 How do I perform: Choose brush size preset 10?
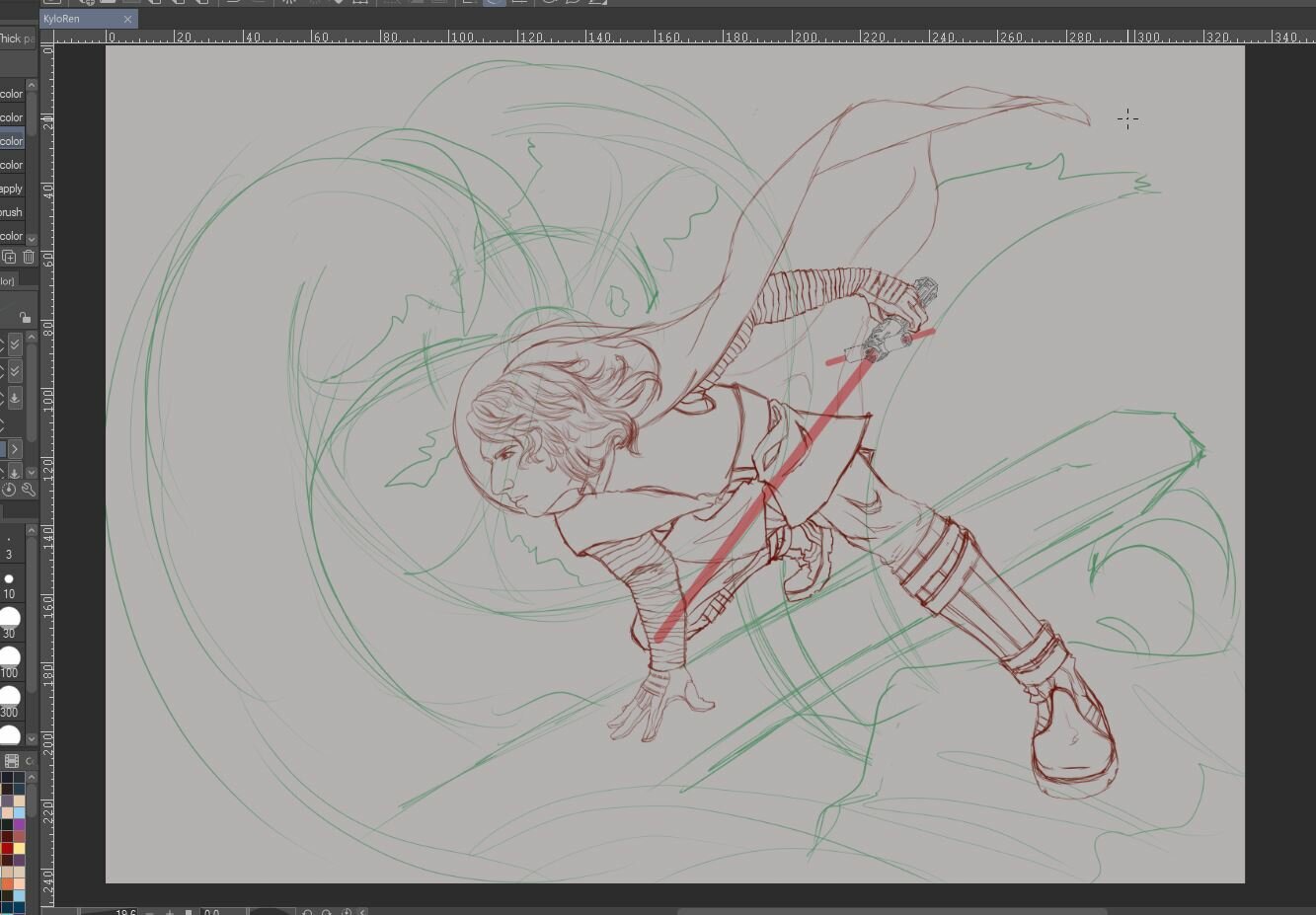pyautogui.click(x=9, y=585)
